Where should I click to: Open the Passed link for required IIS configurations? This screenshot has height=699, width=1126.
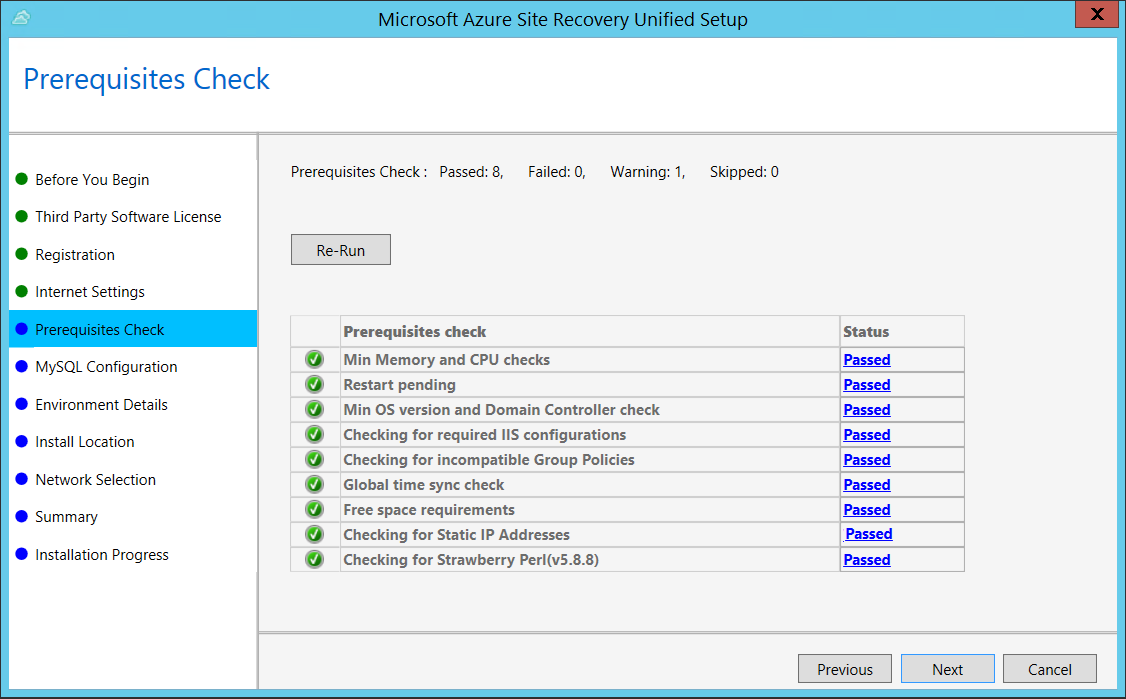coord(866,434)
